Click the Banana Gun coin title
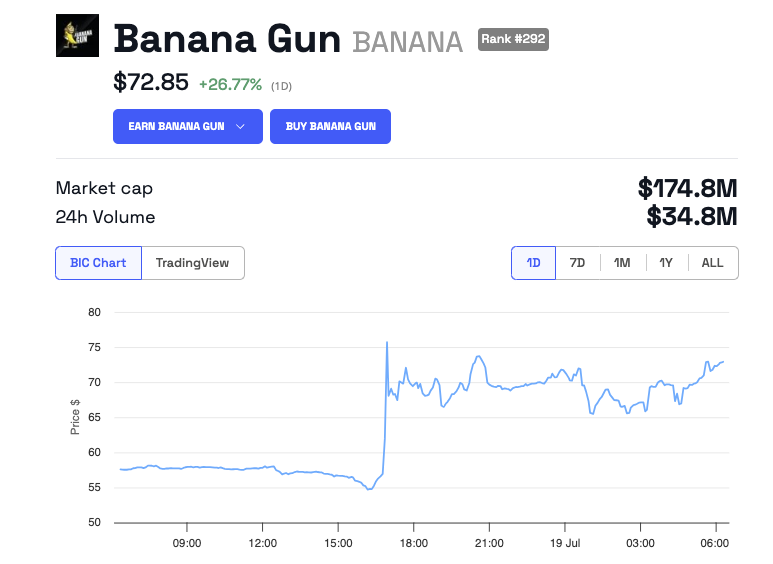 click(227, 39)
